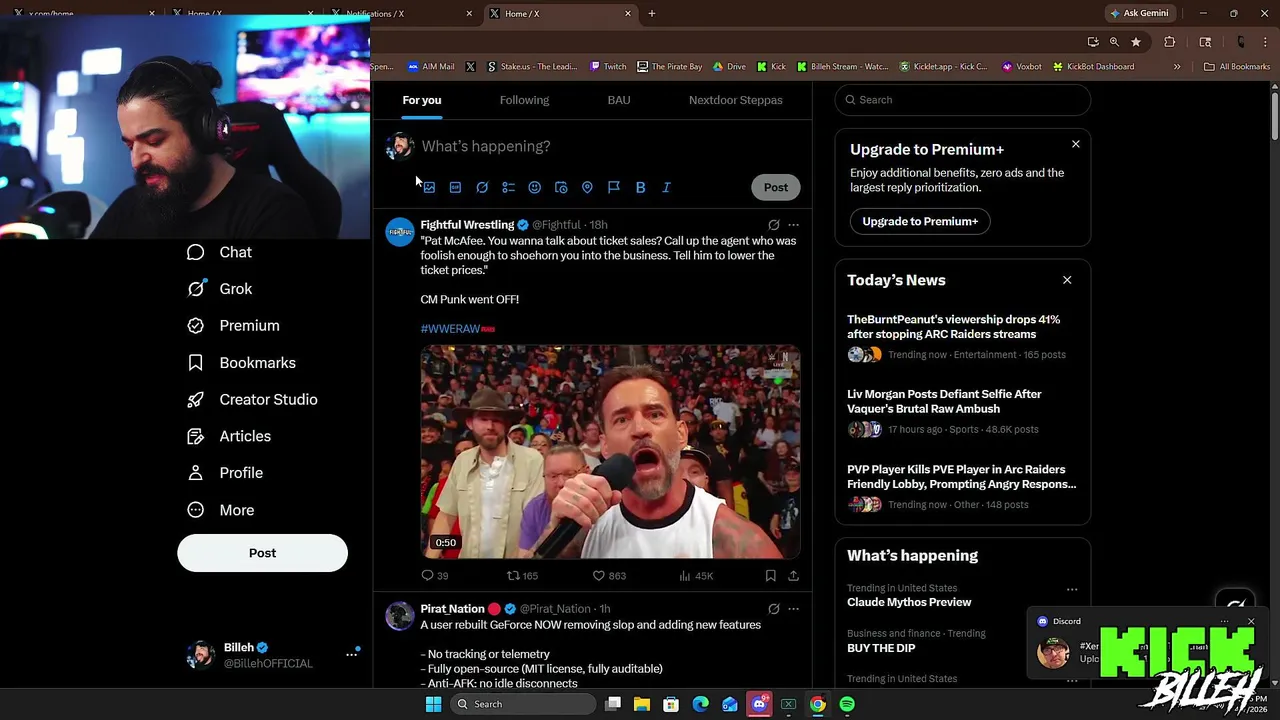Image resolution: width=1280 pixels, height=720 pixels.
Task: Click the flag icon in composer
Action: [x=614, y=187]
